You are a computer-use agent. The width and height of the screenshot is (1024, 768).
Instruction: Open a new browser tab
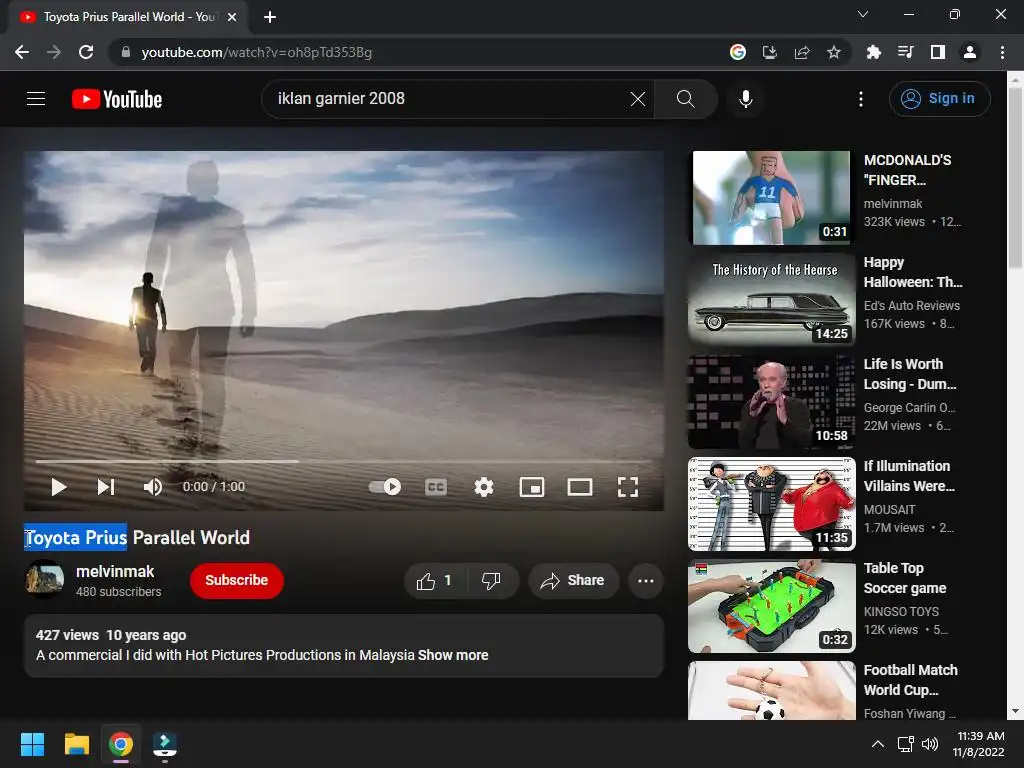point(270,17)
